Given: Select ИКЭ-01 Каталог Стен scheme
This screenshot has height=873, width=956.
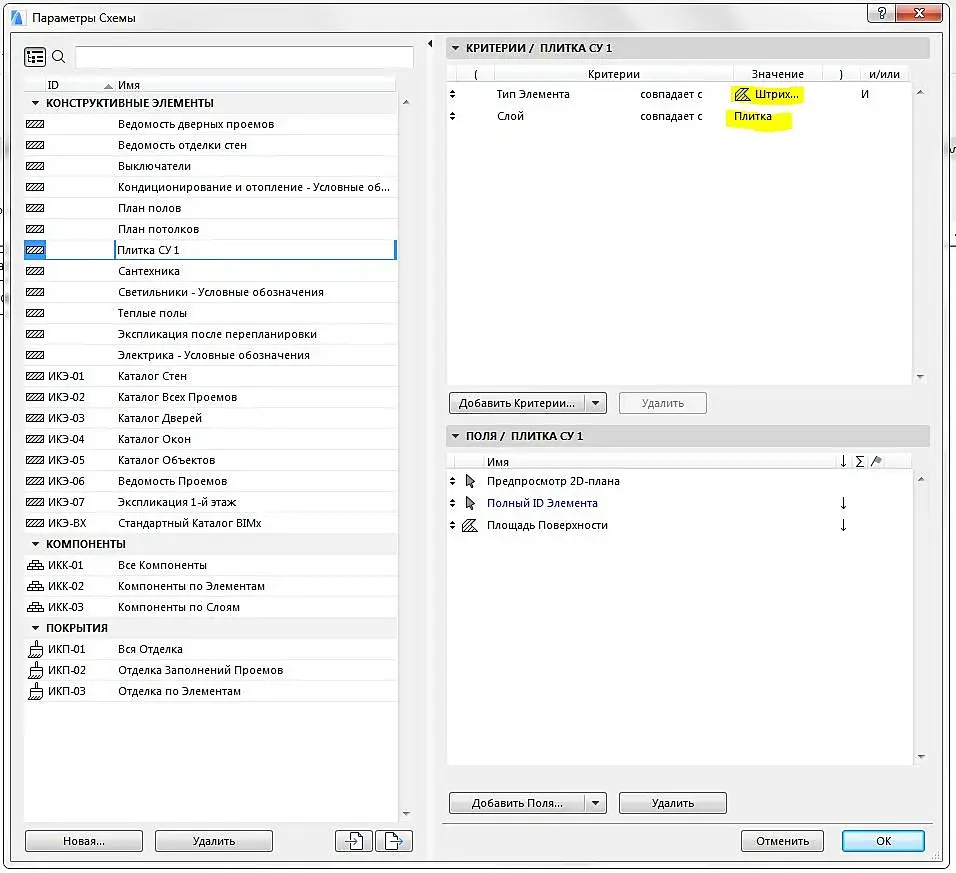Looking at the screenshot, I should [x=210, y=376].
